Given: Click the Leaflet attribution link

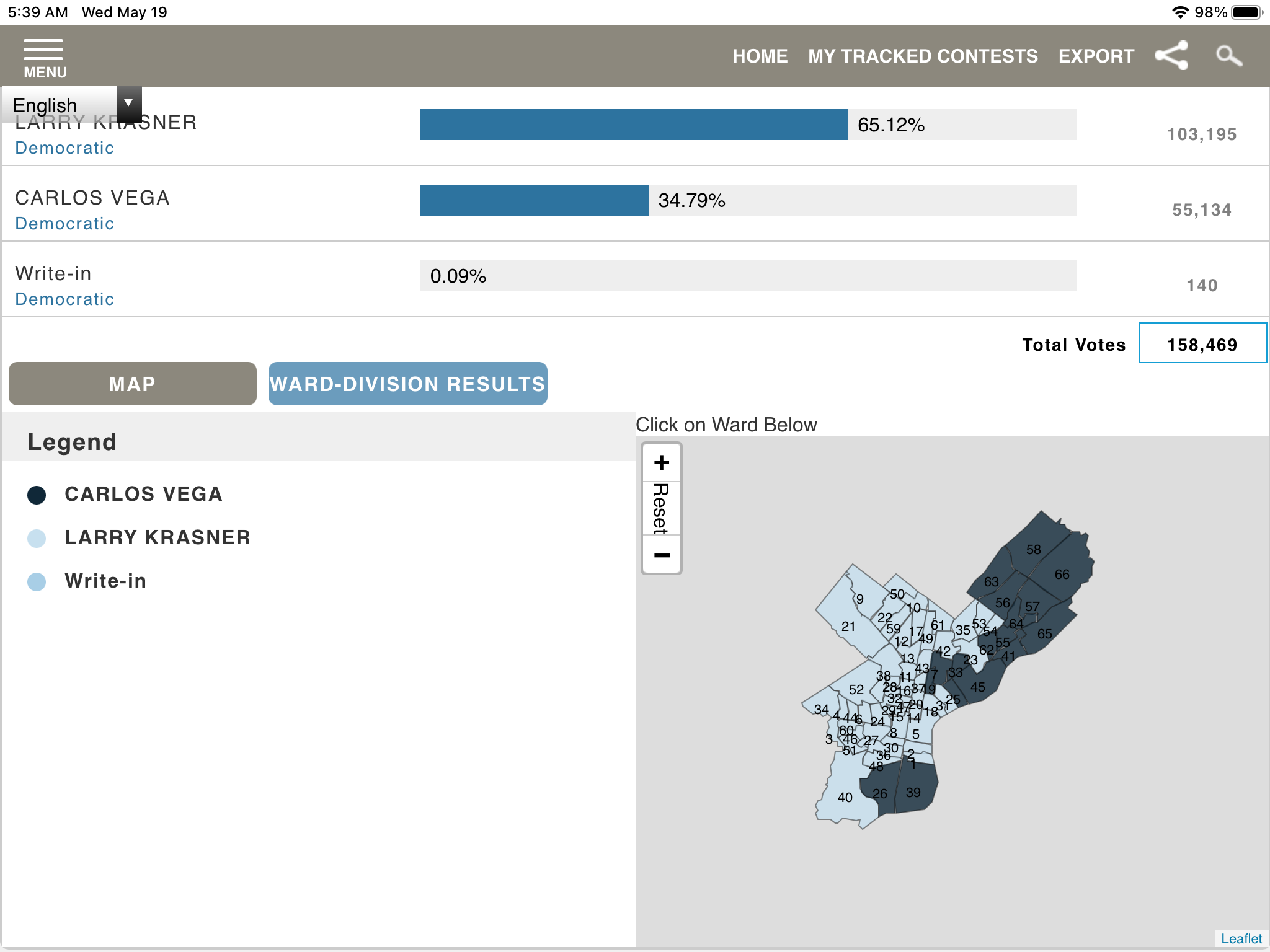Looking at the screenshot, I should pyautogui.click(x=1241, y=938).
